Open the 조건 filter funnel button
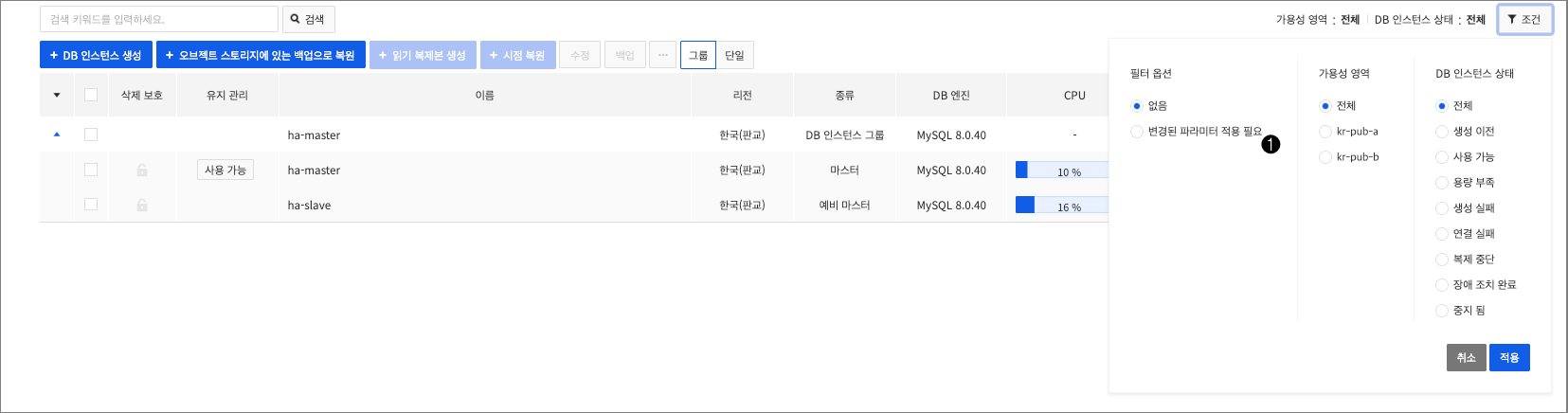The height and width of the screenshot is (413, 1568). pos(1524,19)
